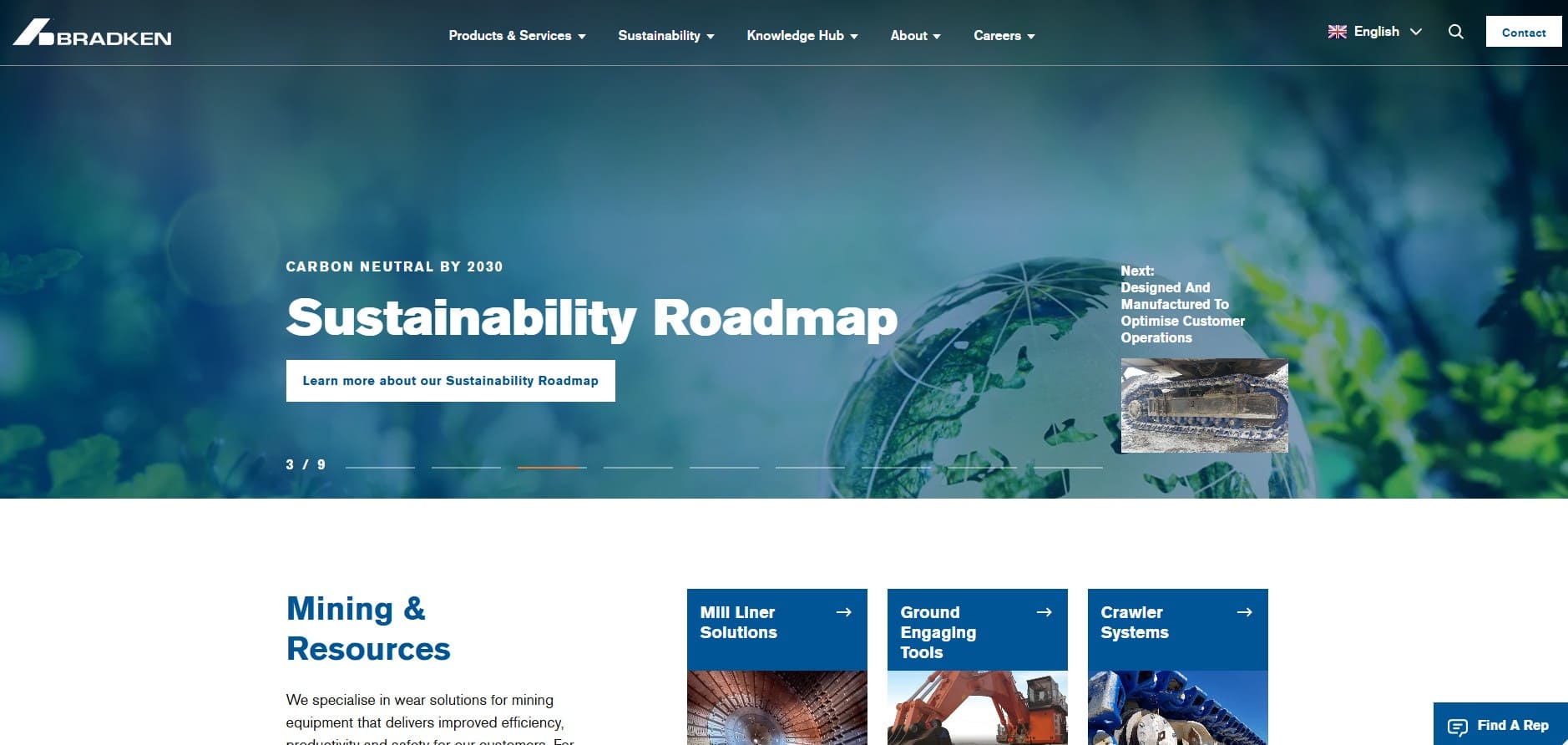Open the site search magnifier icon
This screenshot has height=745, width=1568.
point(1456,32)
